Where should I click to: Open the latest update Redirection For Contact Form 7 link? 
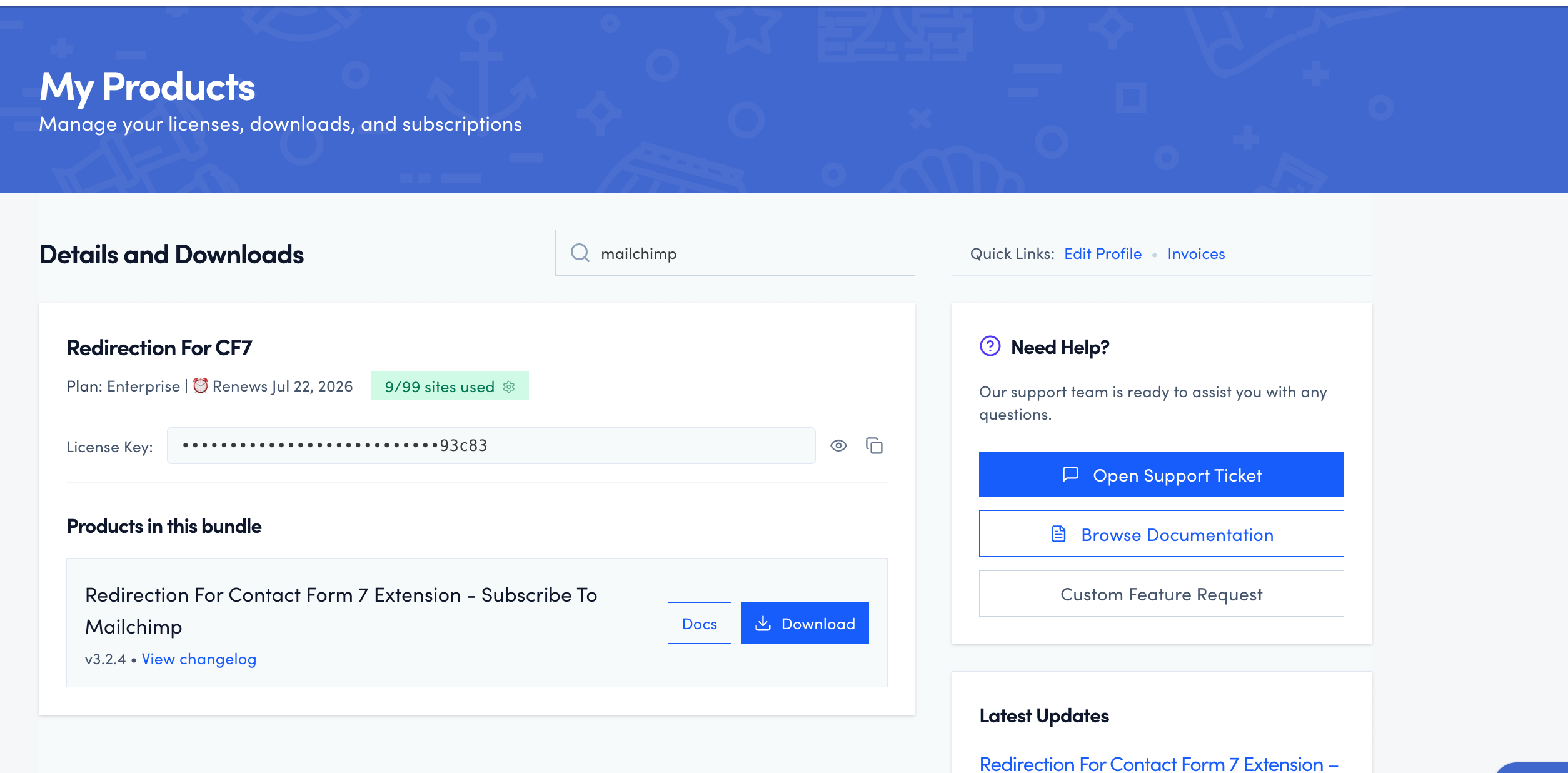pyautogui.click(x=1158, y=764)
